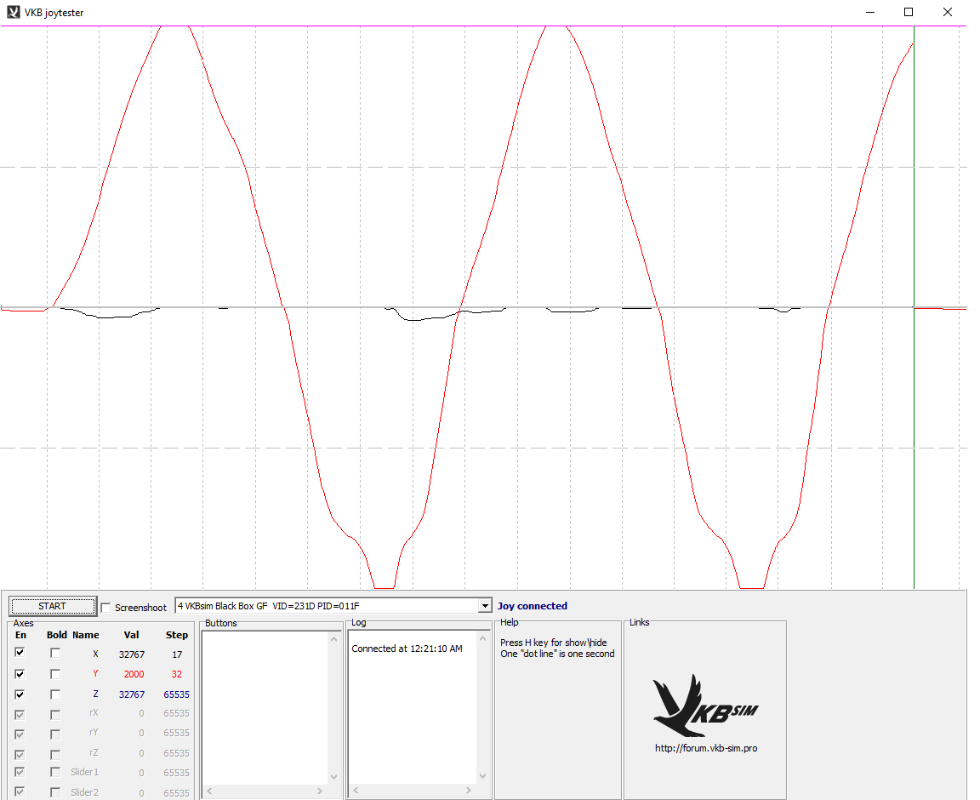Enable Bold for the Y axis
Screen dimensions: 980x800
click(56, 673)
